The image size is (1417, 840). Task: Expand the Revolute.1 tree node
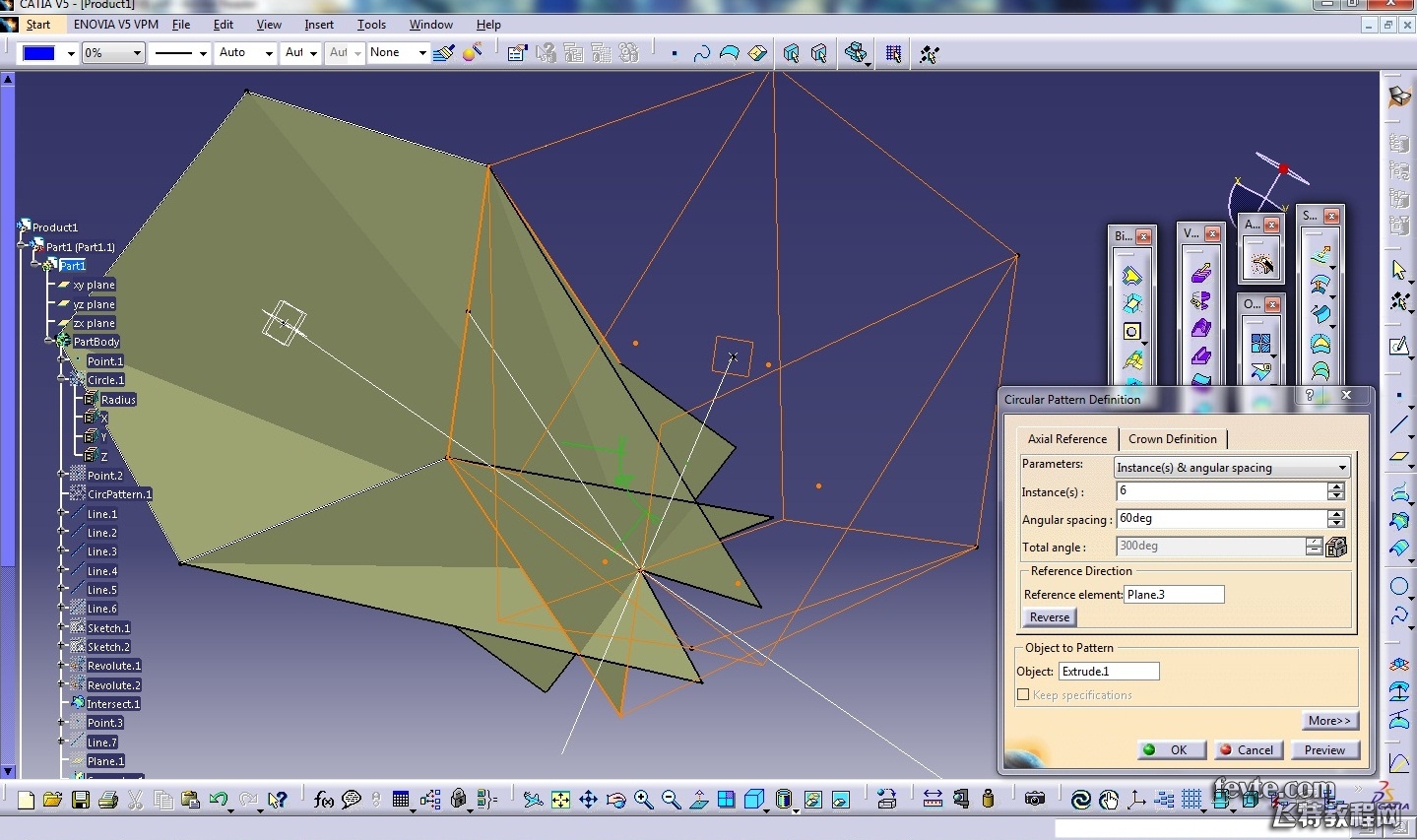62,666
